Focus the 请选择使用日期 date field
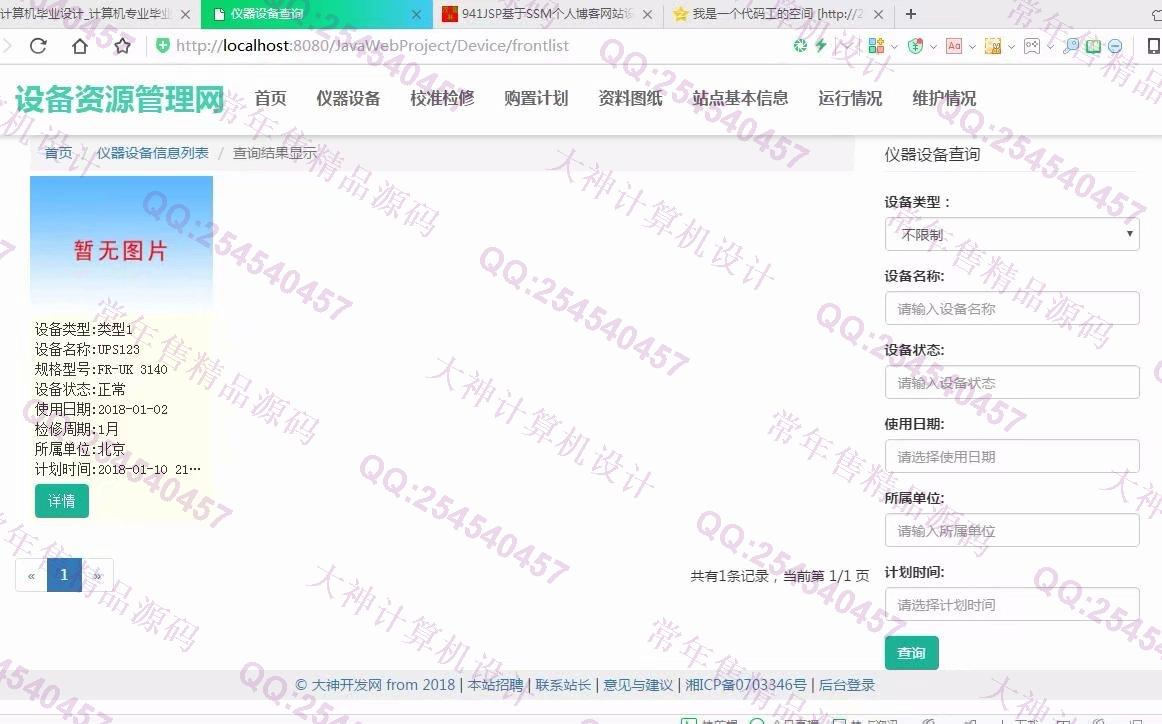This screenshot has height=724, width=1162. (1012, 456)
